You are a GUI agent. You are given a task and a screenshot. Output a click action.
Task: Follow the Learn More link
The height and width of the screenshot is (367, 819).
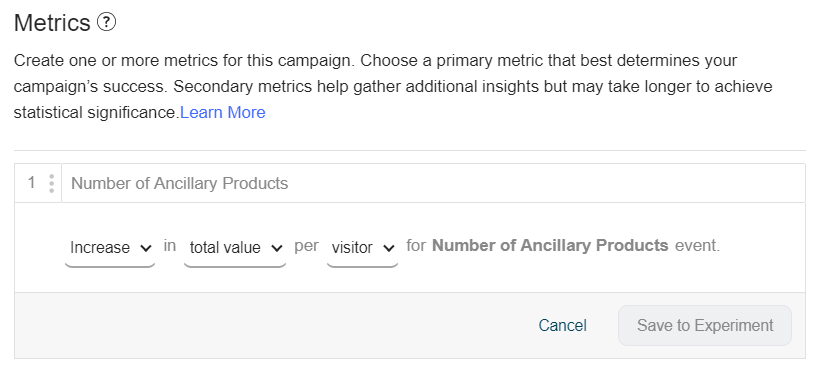(223, 112)
